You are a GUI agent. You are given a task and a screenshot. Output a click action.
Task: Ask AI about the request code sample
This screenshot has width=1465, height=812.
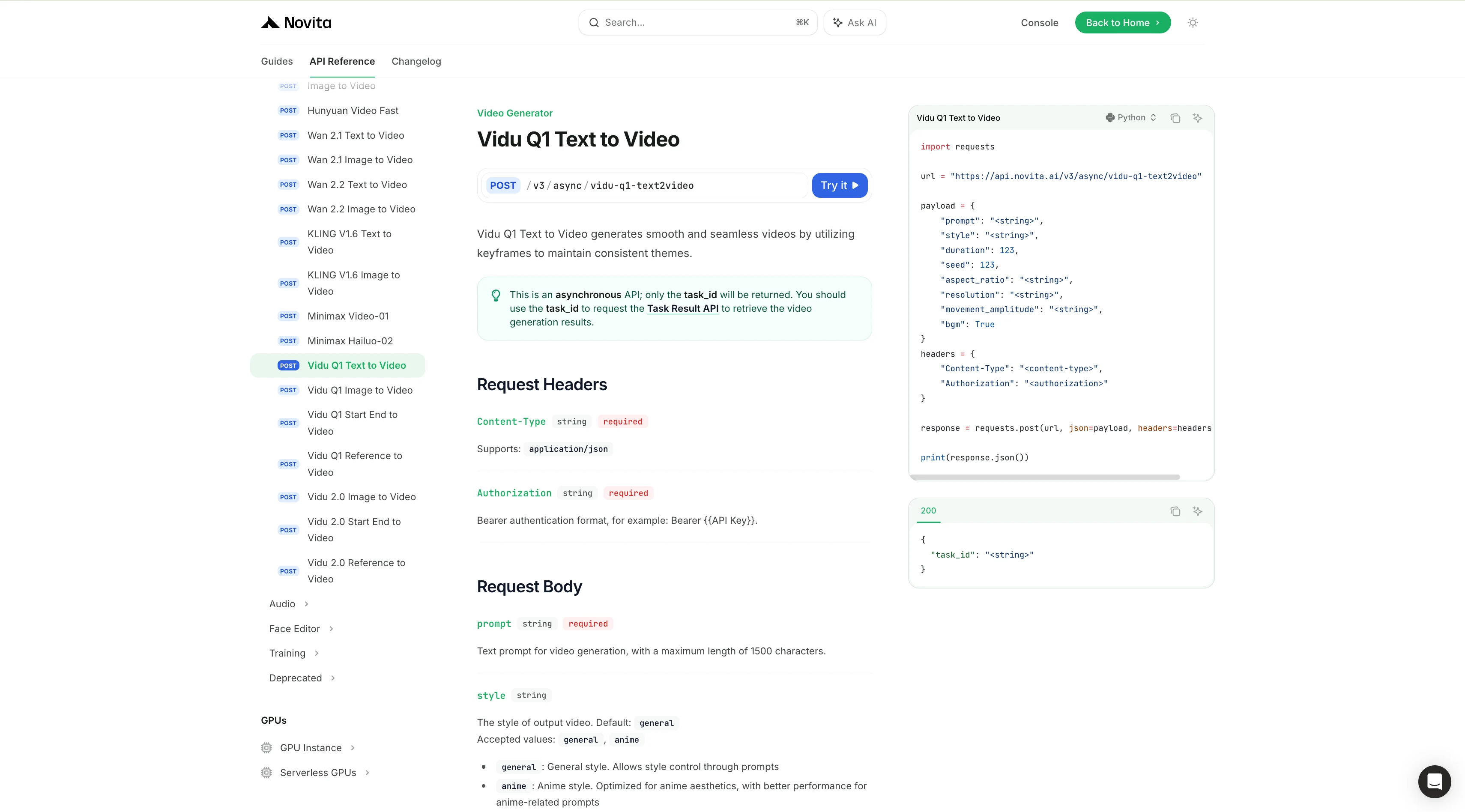[1197, 118]
